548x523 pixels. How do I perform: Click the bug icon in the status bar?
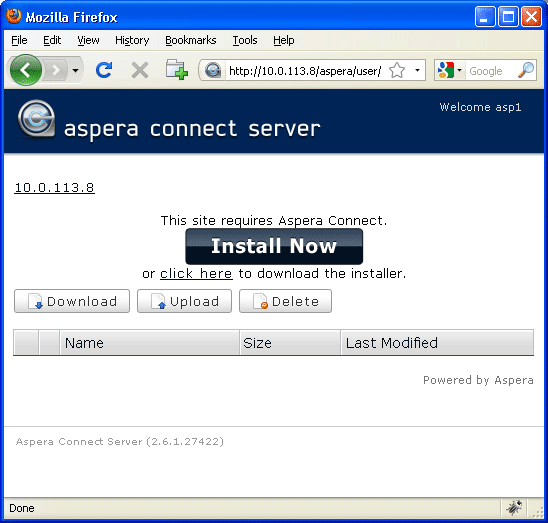(x=514, y=507)
